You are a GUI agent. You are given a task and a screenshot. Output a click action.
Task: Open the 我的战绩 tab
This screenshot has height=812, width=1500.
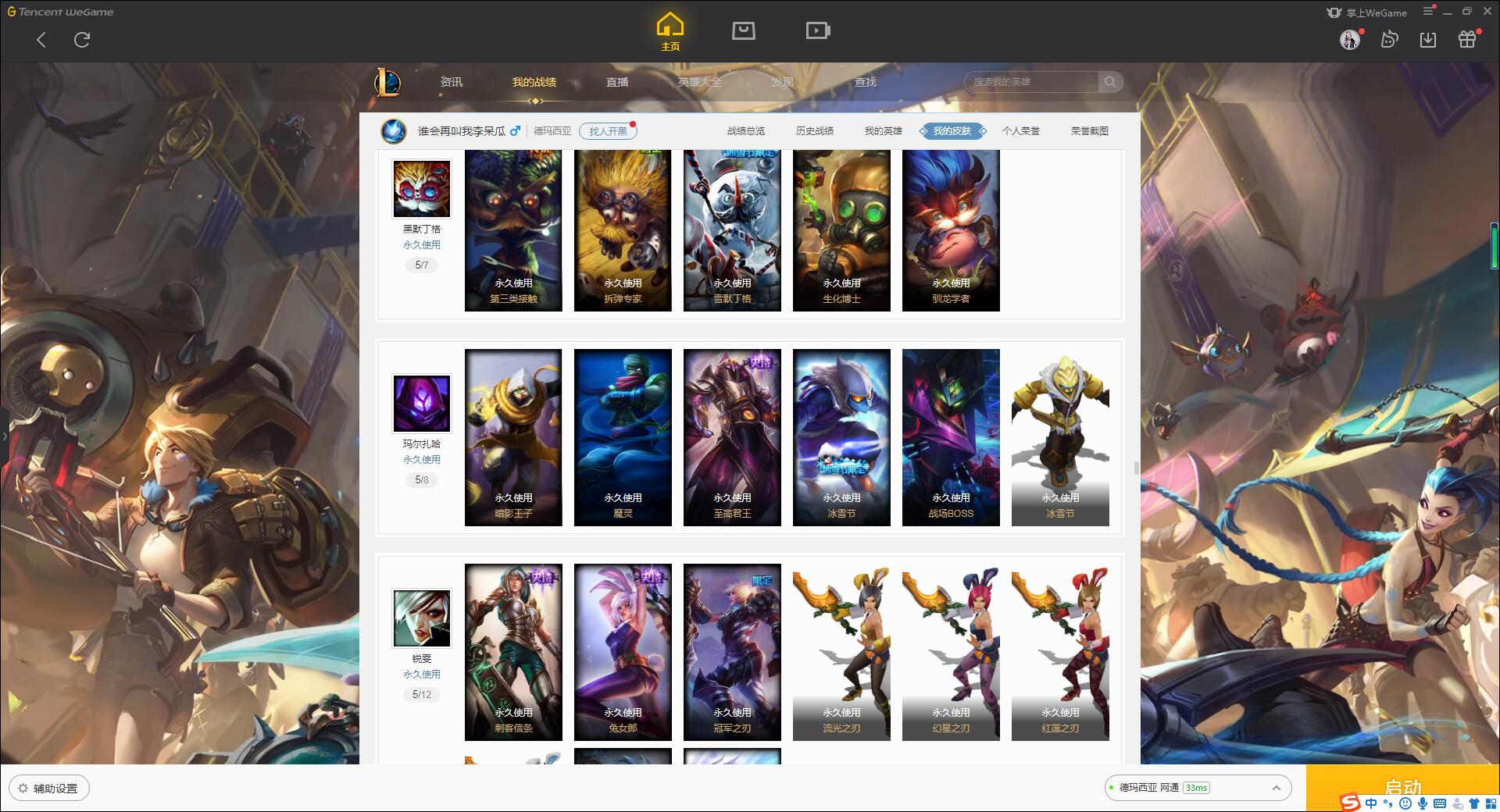click(534, 82)
